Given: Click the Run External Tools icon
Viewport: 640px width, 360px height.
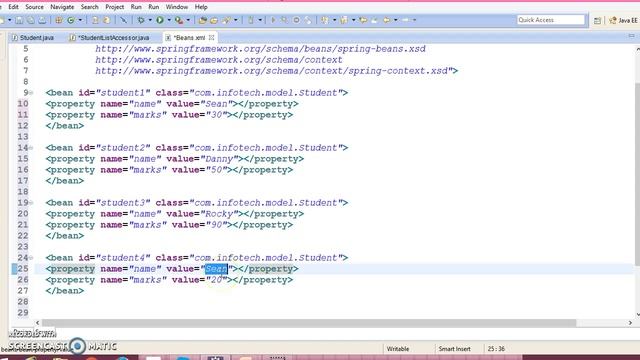Looking at the screenshot, I should pos(179,20).
